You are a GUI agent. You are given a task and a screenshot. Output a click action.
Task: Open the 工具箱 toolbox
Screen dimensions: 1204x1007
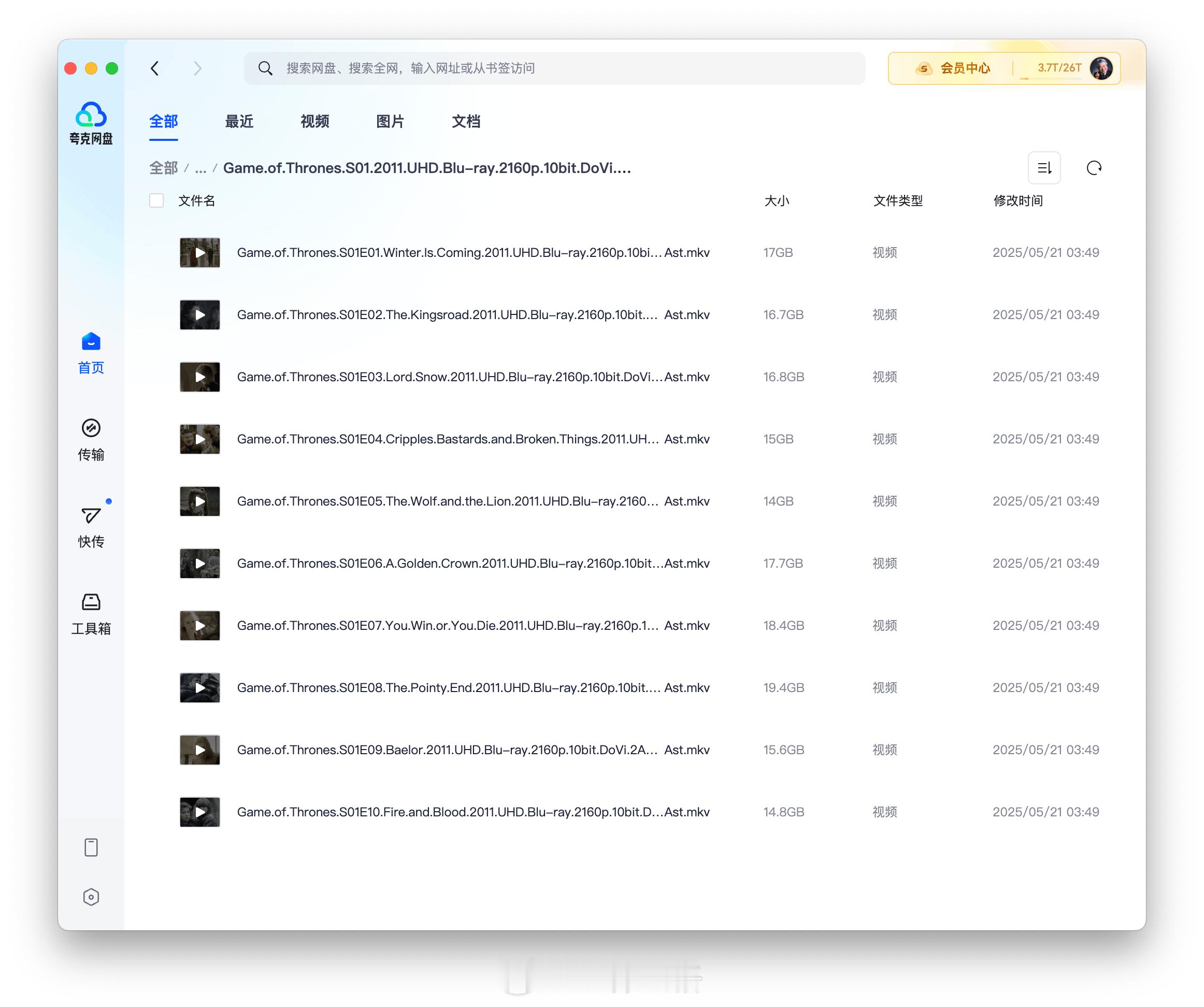tap(91, 614)
